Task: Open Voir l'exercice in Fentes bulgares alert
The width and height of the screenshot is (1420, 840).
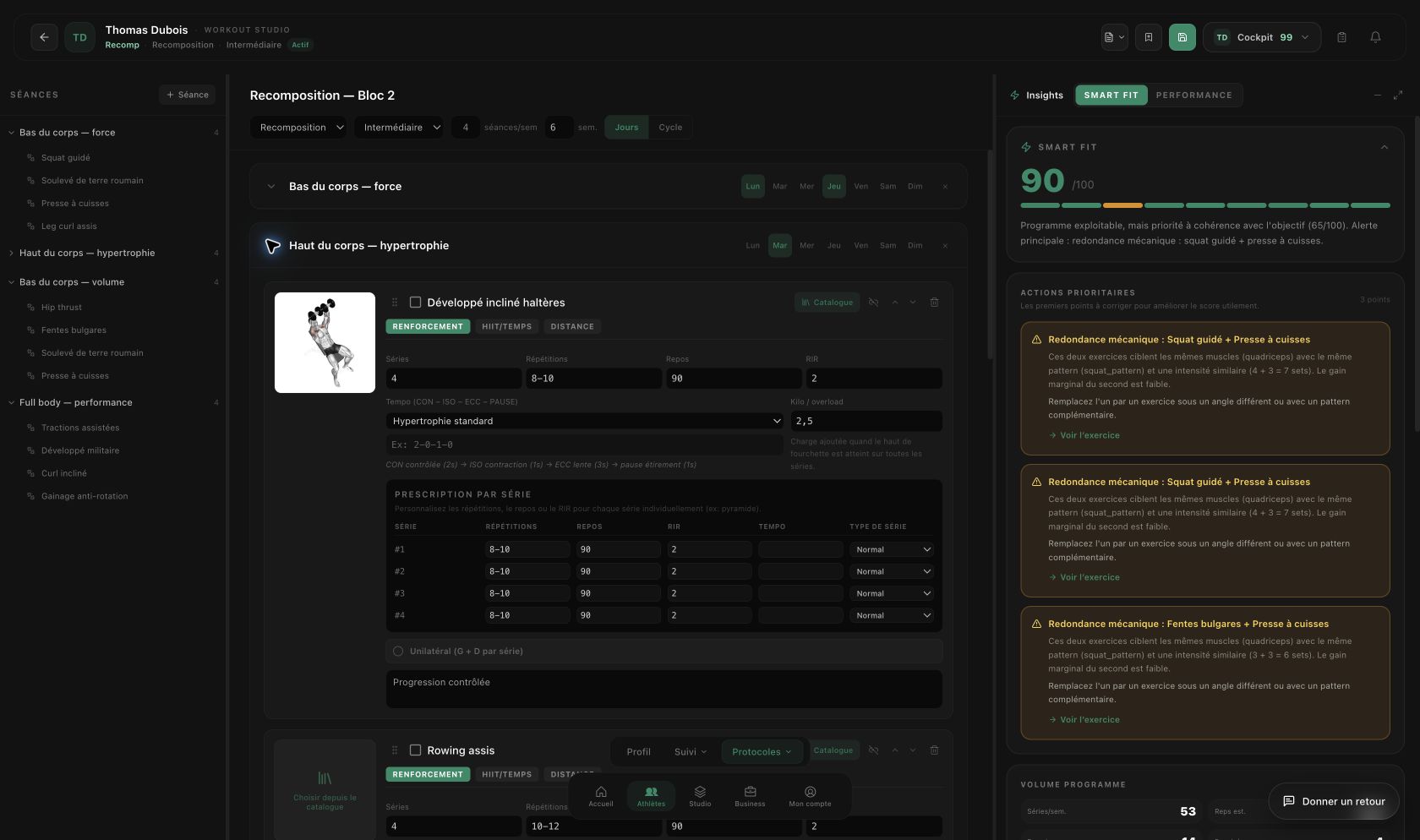Action: point(1084,720)
